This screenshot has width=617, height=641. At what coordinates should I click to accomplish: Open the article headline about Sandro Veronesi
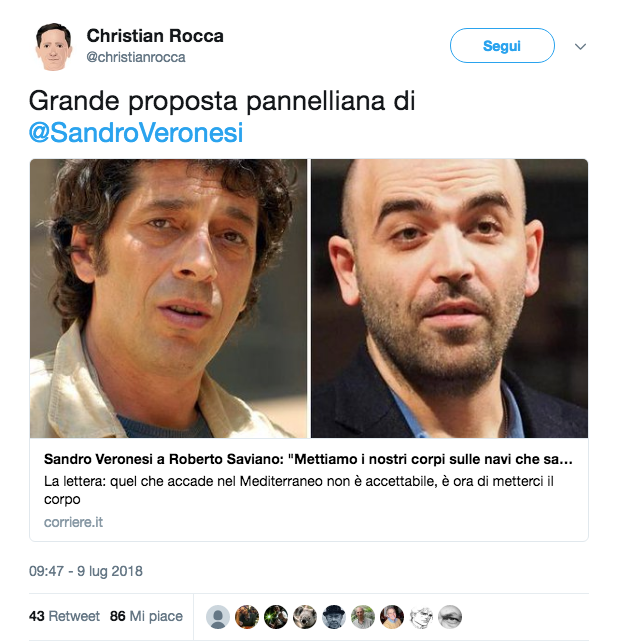click(308, 459)
